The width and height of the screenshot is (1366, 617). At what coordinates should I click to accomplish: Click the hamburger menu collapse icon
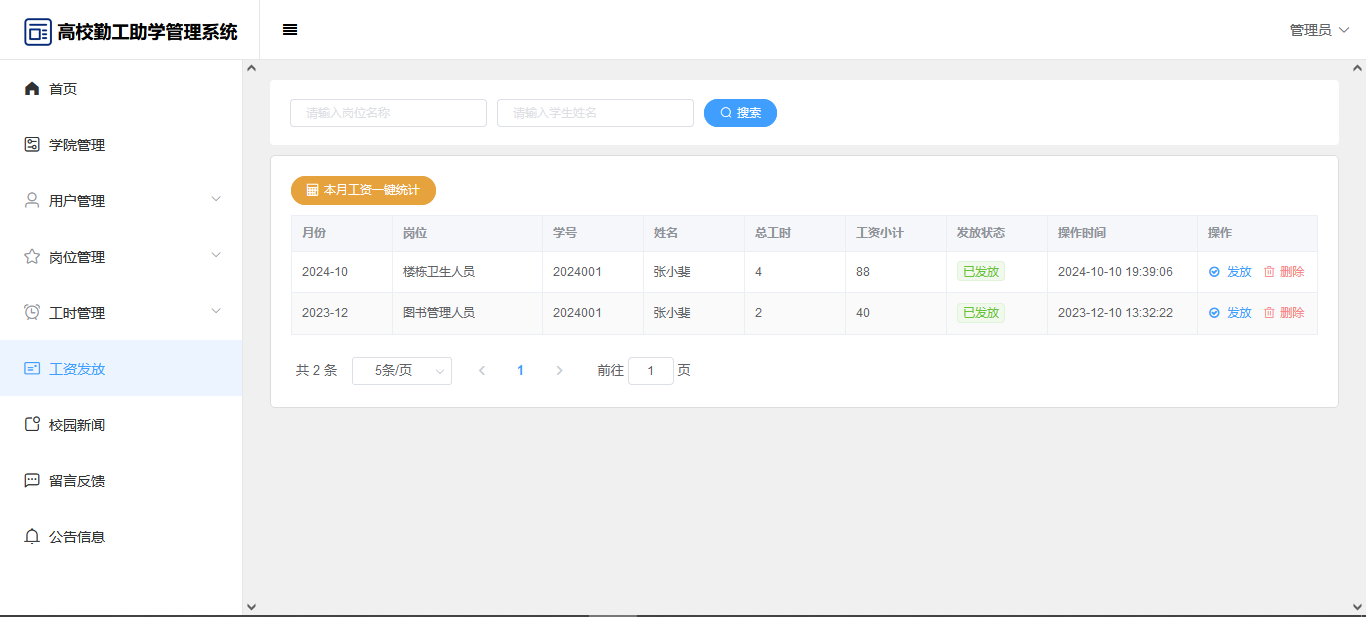click(290, 30)
